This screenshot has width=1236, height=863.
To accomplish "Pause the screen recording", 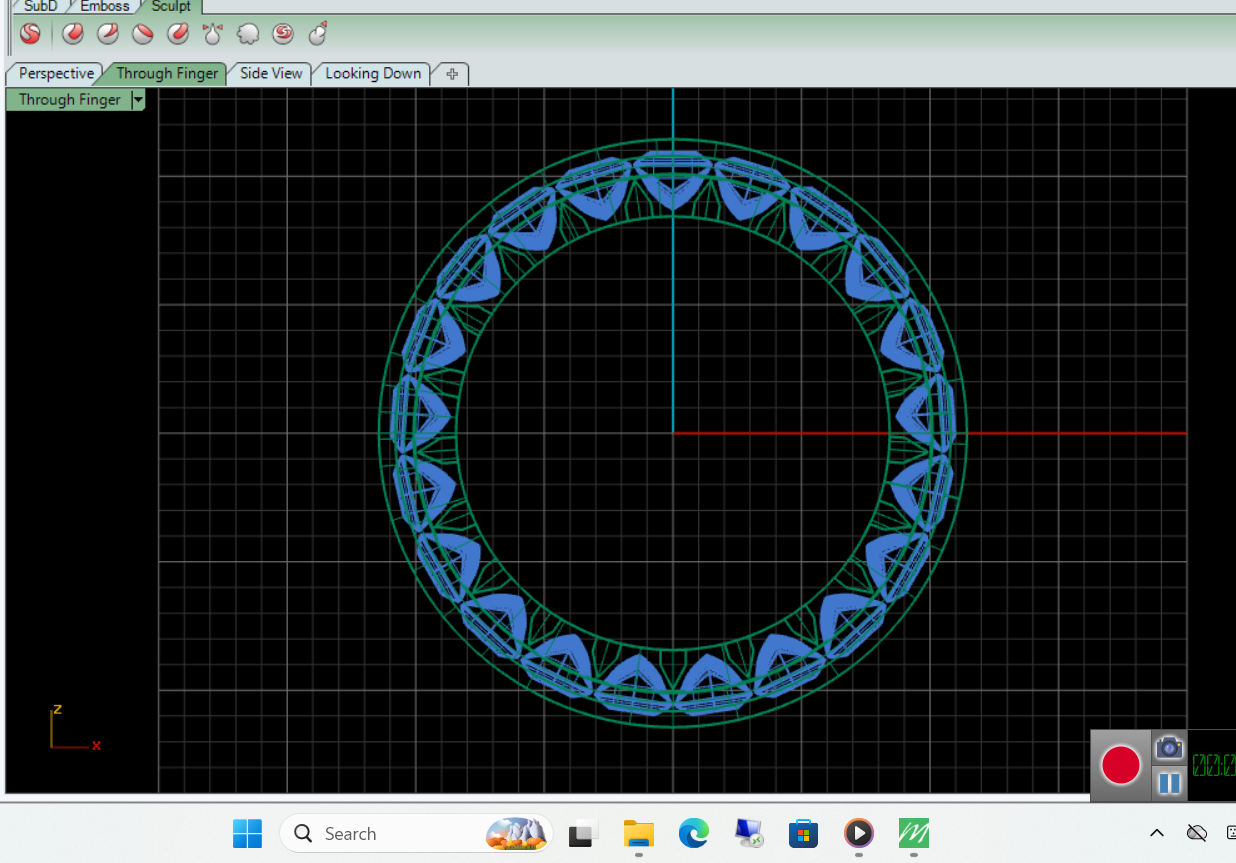I will pyautogui.click(x=1169, y=782).
